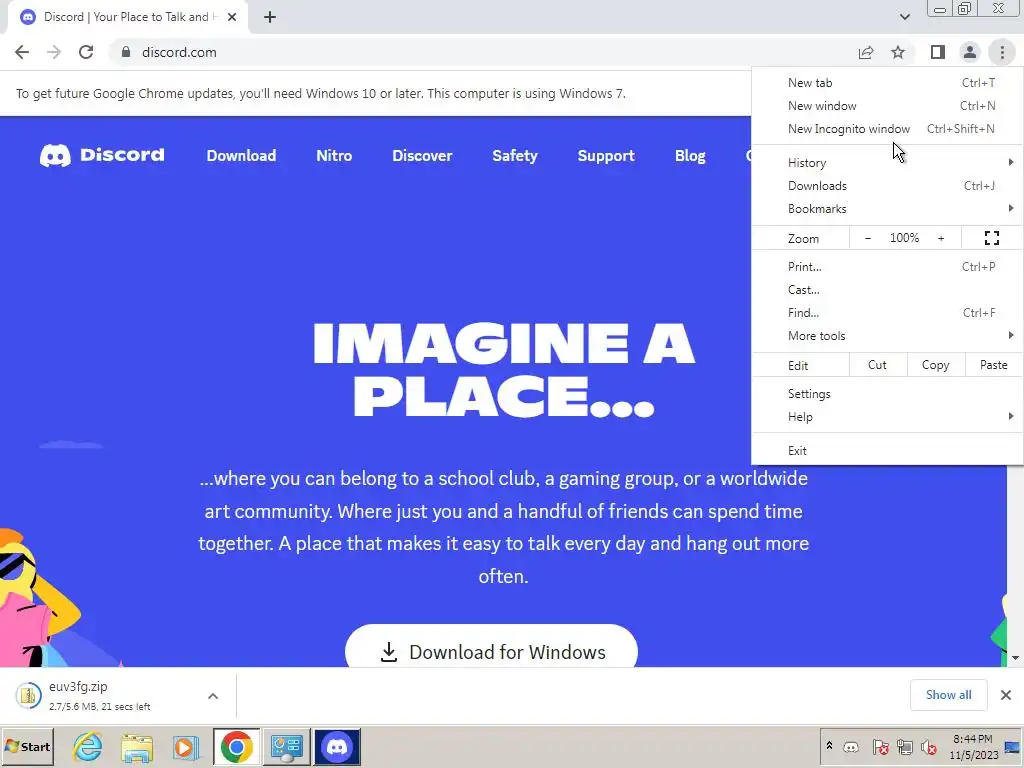Click the network tray icon

904,747
